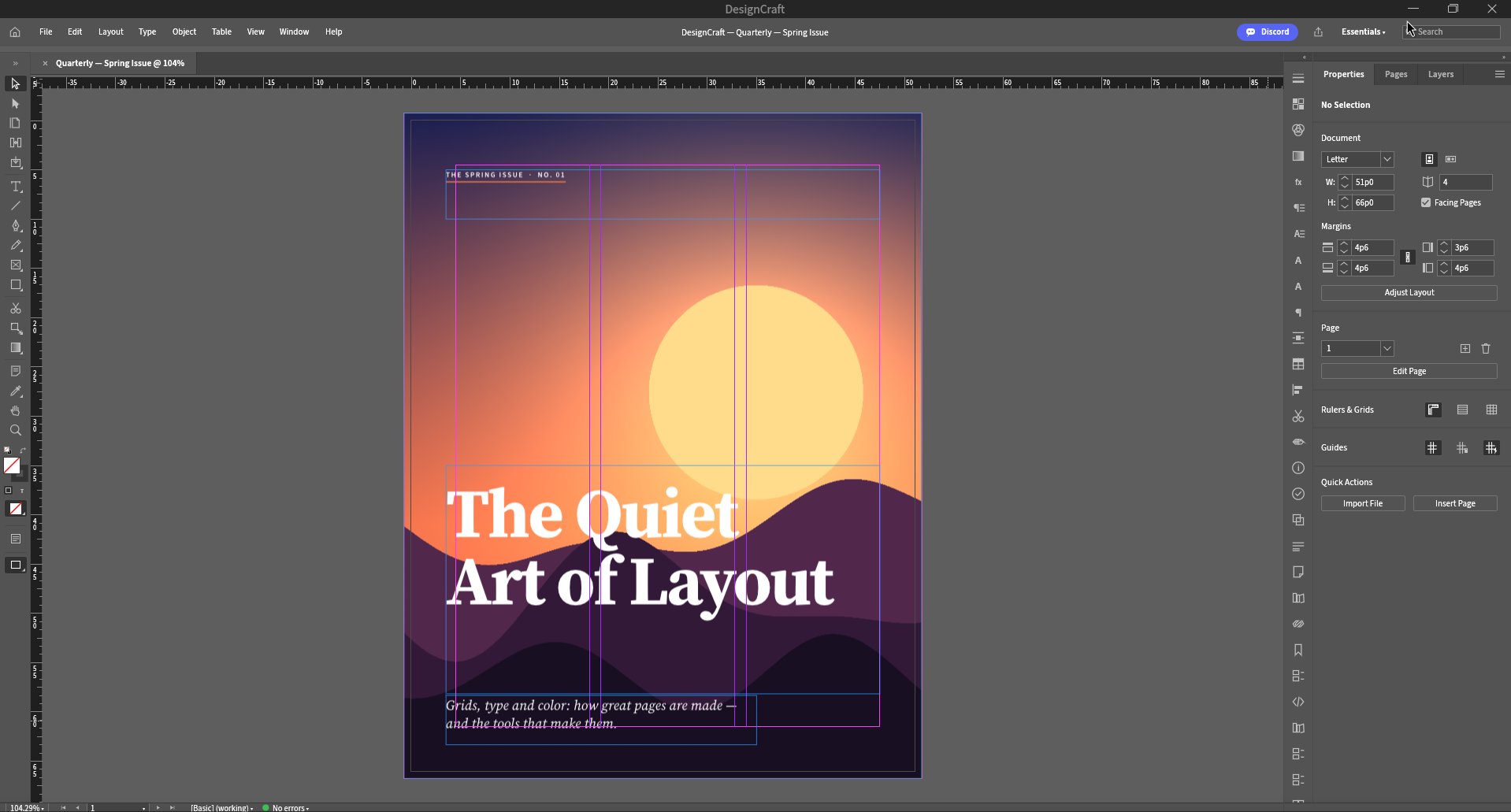Open the share/export icon beside Discord
The image size is (1511, 812).
[x=1318, y=32]
